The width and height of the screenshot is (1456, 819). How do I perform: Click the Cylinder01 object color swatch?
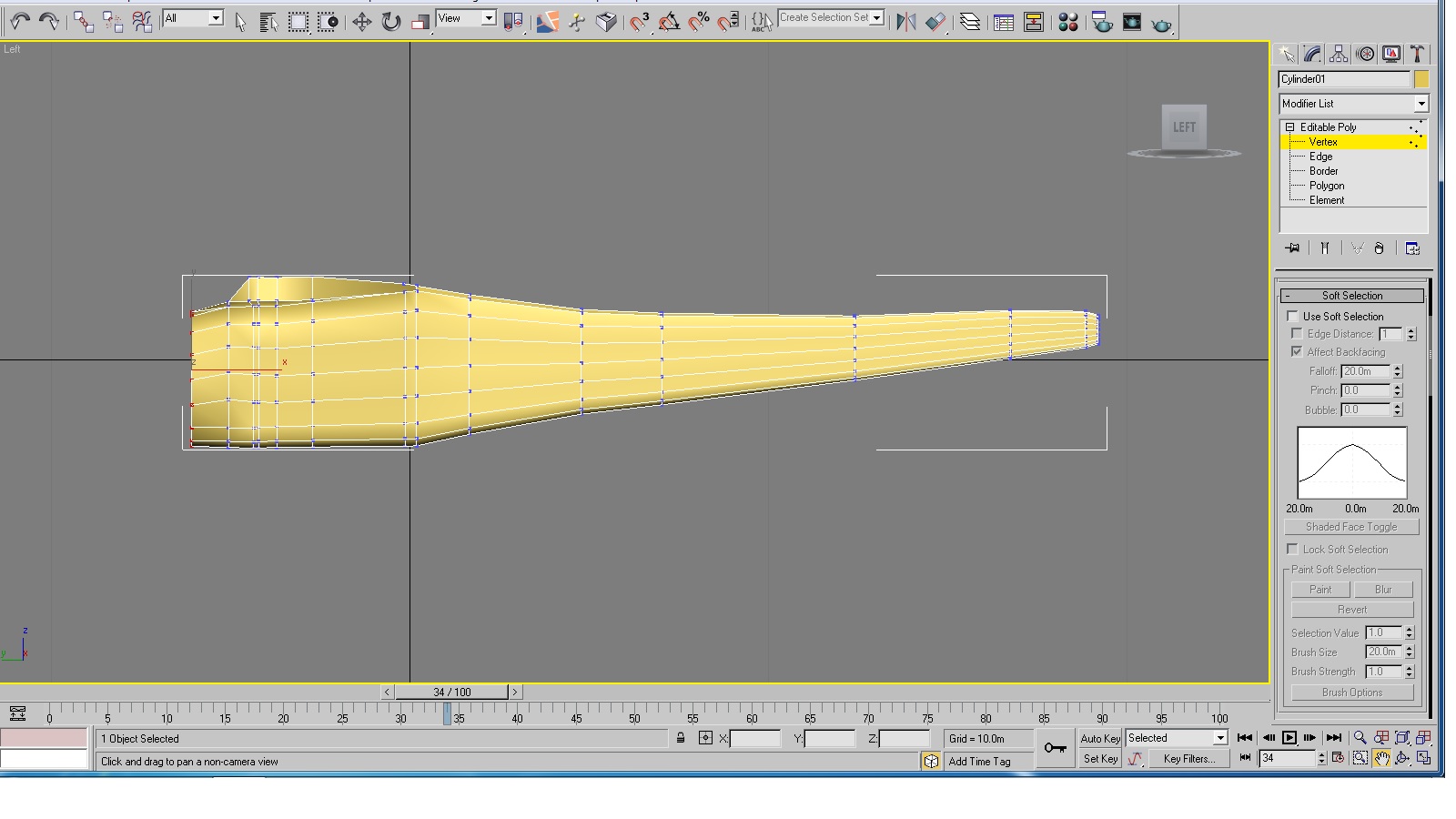(x=1421, y=79)
